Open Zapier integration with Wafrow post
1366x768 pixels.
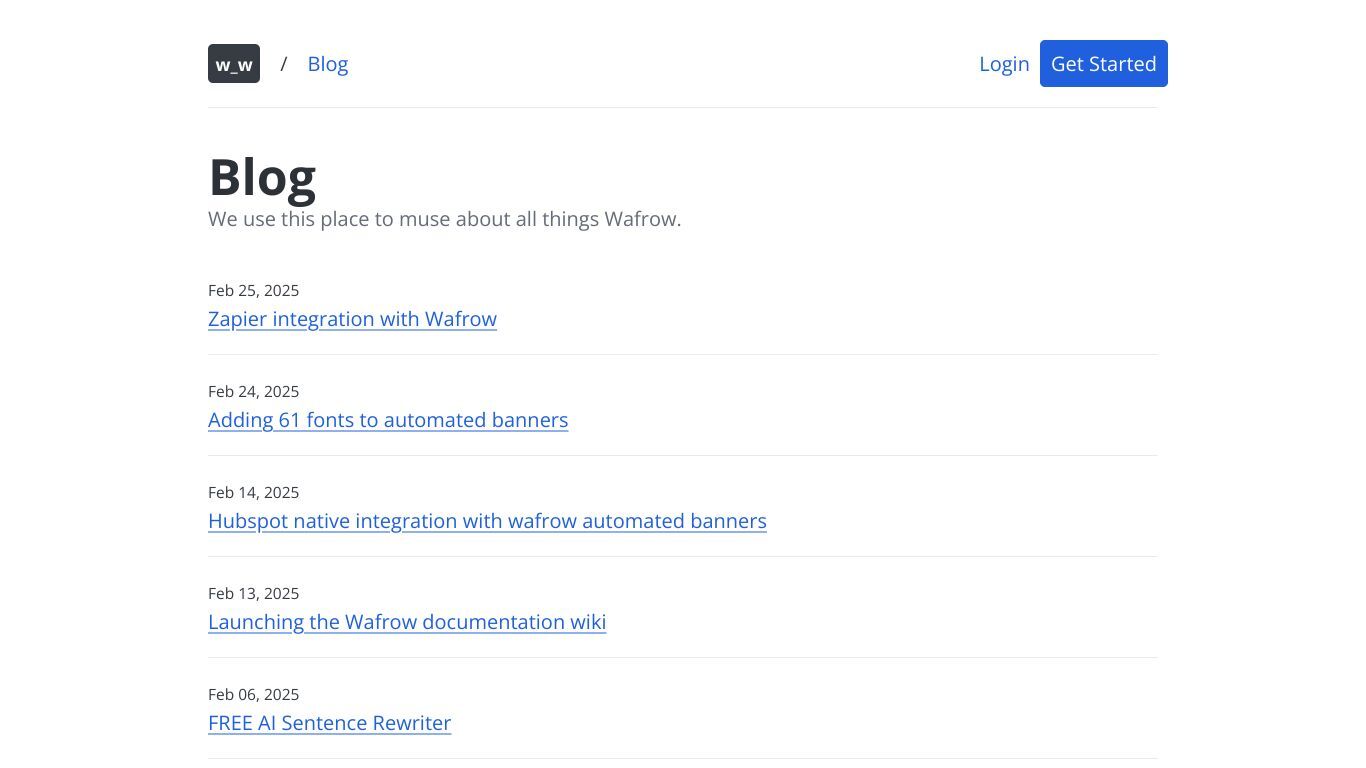click(352, 319)
